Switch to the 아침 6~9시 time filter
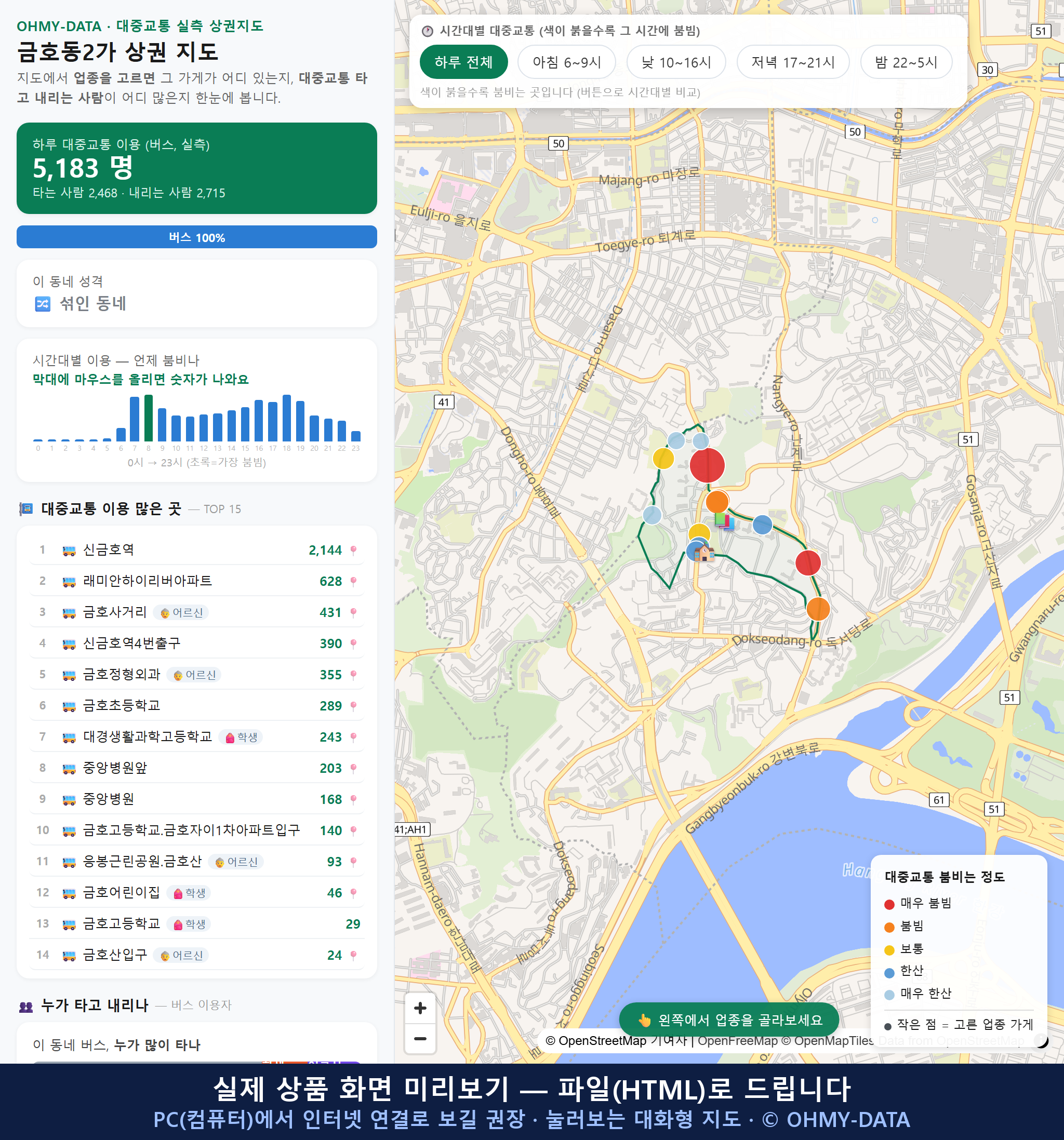Image resolution: width=1064 pixels, height=1140 pixels. (567, 62)
